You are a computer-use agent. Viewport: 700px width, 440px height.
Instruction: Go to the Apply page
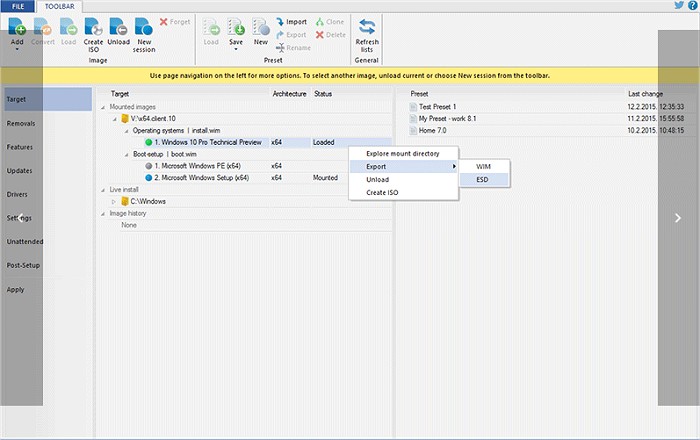tap(16, 289)
